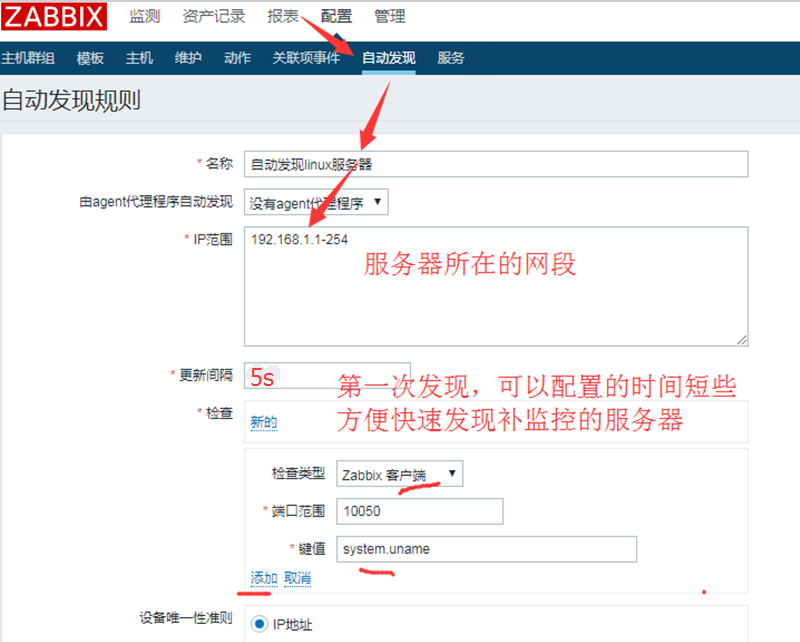The image size is (800, 642).
Task: Click the 添加 link to add check
Action: [x=264, y=578]
